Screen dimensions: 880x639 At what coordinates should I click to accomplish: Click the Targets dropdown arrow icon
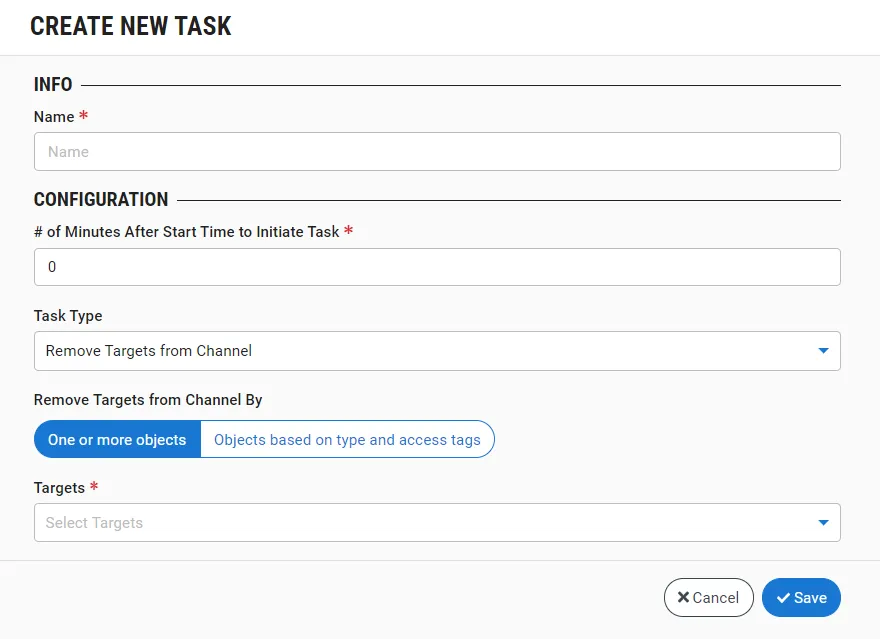(x=823, y=522)
